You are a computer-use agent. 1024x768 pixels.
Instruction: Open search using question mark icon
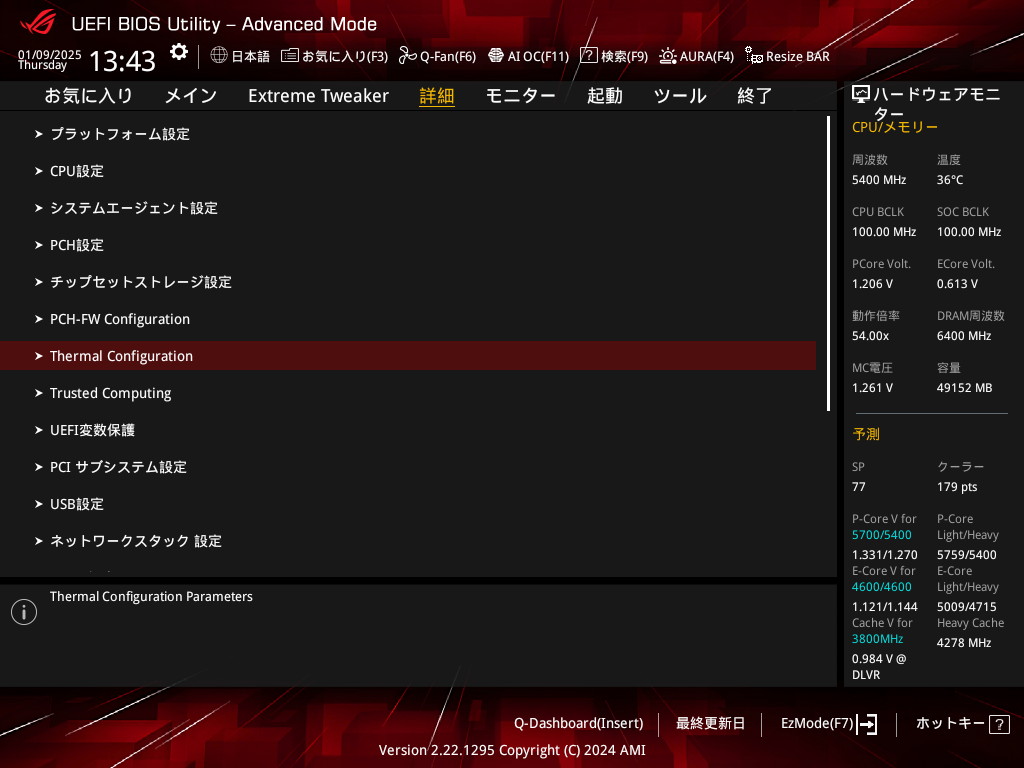pyautogui.click(x=589, y=56)
